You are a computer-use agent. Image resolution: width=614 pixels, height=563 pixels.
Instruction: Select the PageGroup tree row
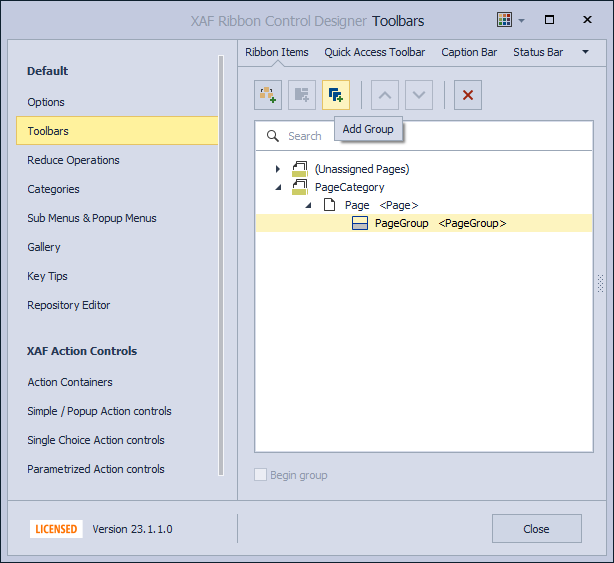[424, 223]
